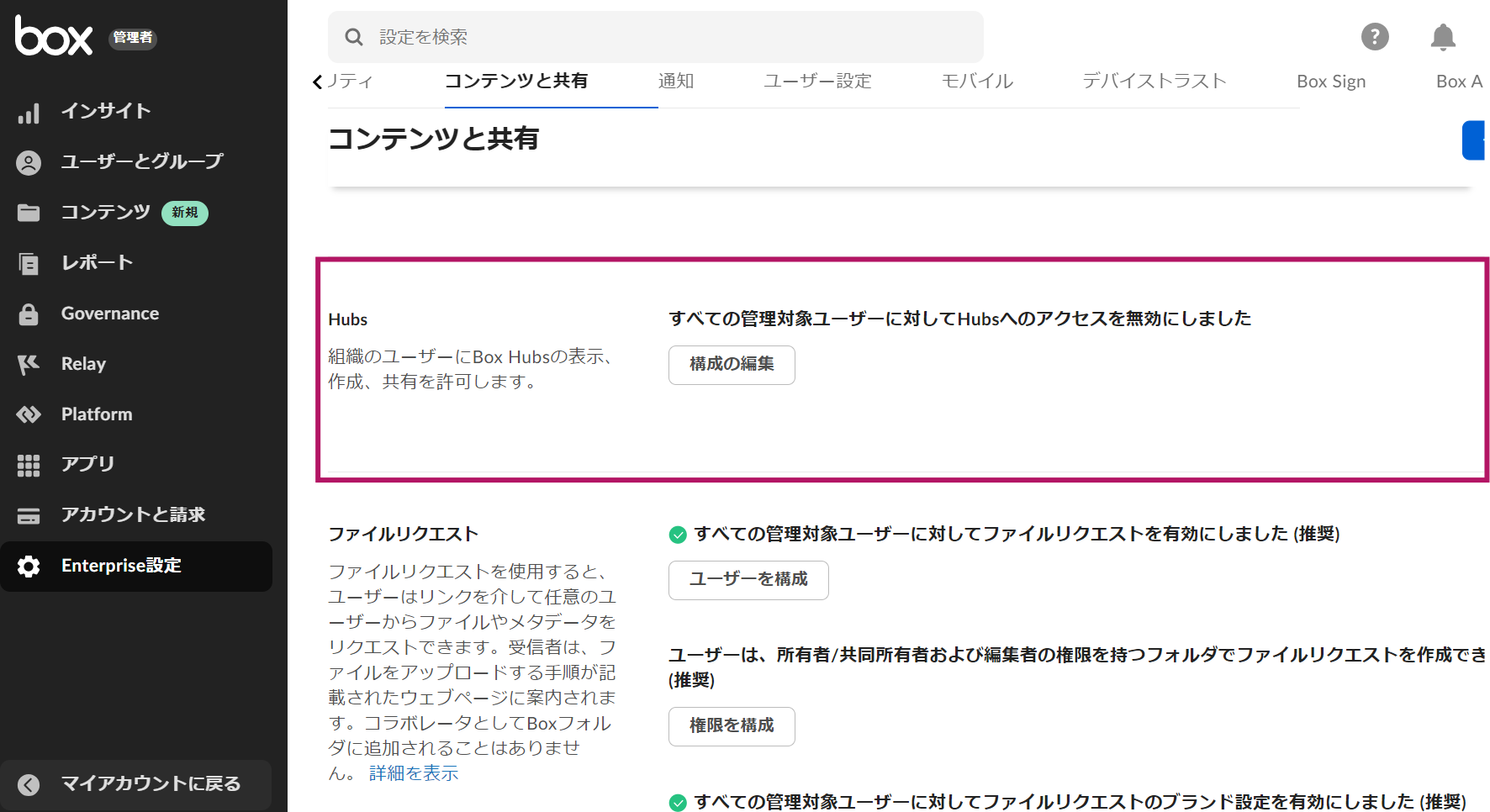
Task: Switch to モバイル tab
Action: pyautogui.click(x=977, y=81)
